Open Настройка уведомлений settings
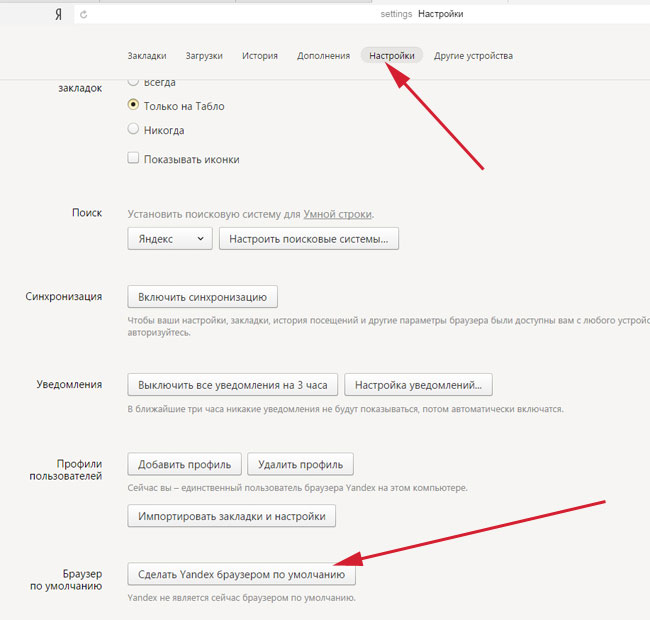 pyautogui.click(x=418, y=385)
